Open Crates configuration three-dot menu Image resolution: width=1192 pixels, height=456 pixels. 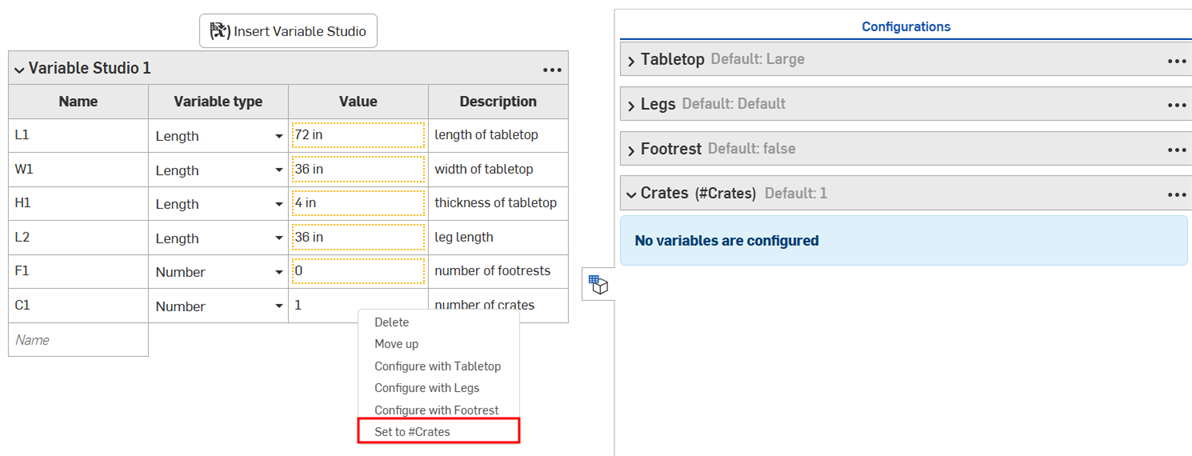(x=1176, y=195)
